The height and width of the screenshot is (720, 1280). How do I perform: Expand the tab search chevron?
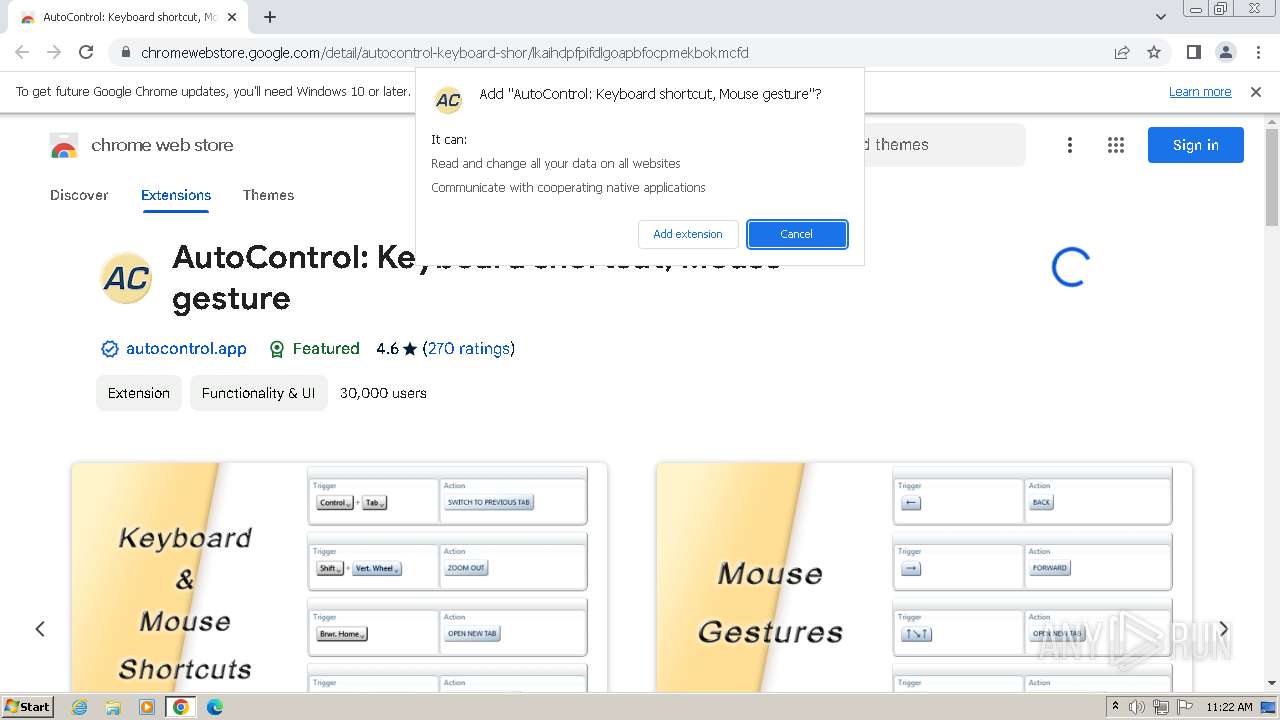coord(1161,17)
